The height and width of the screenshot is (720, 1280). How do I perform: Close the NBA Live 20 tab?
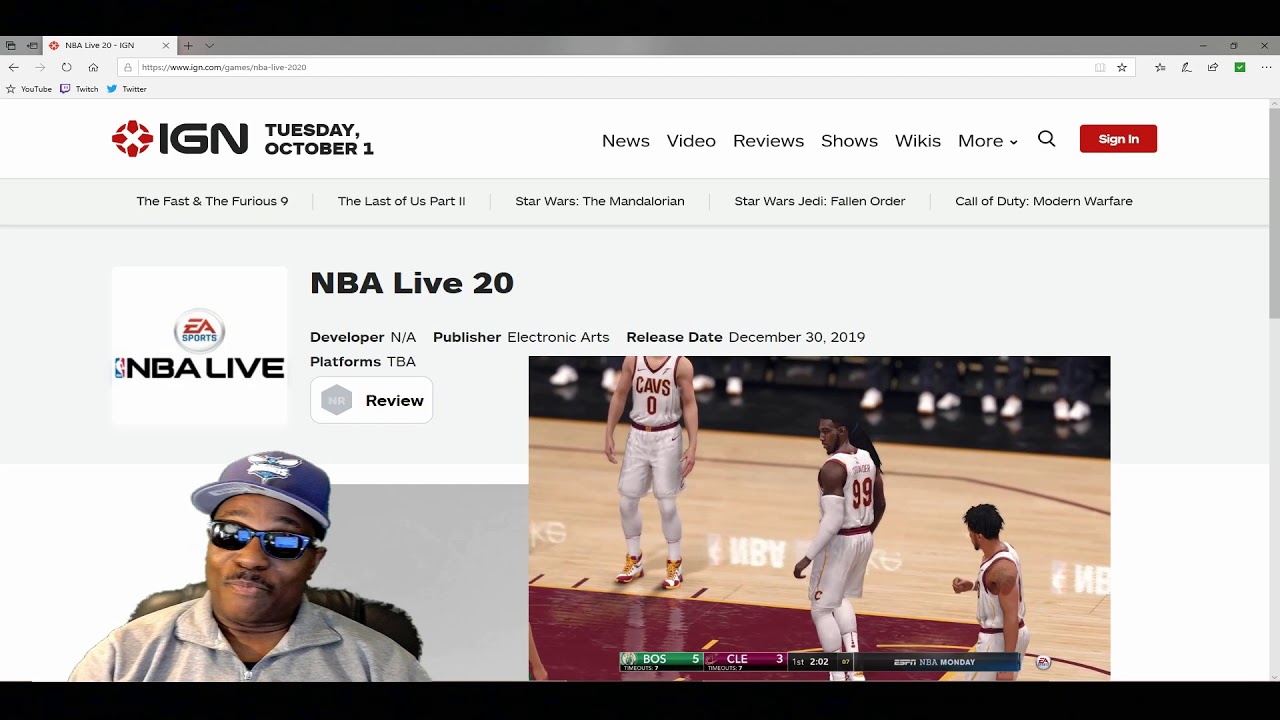click(166, 46)
